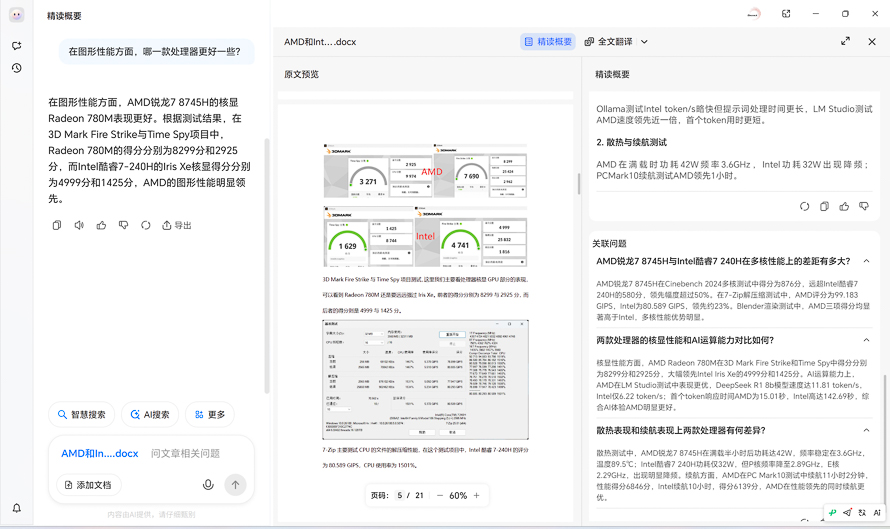Click question heading 散热表现和续航表现上两款处理器有何差异

point(681,430)
